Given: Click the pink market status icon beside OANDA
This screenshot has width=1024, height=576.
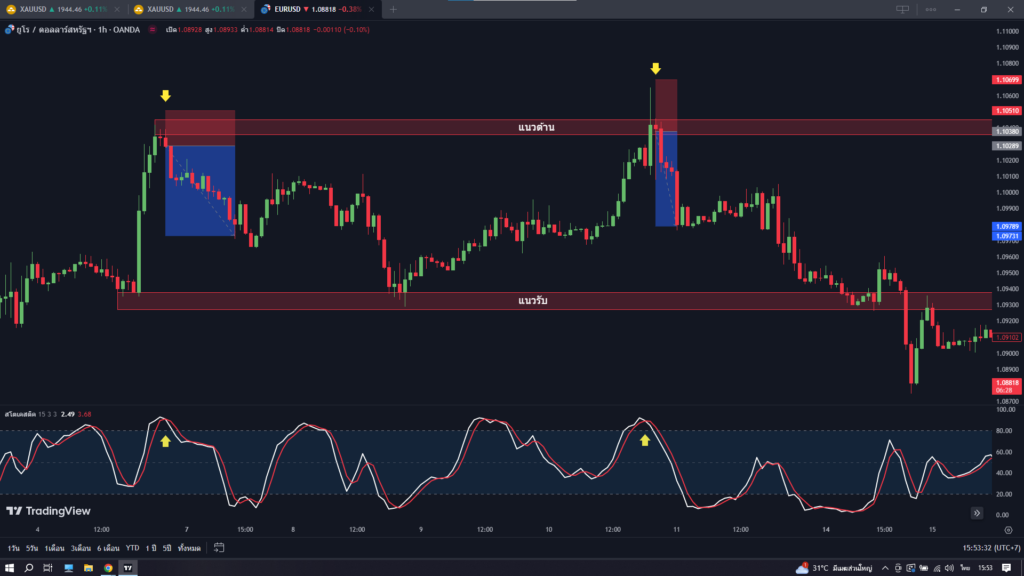Looking at the screenshot, I should pos(152,29).
